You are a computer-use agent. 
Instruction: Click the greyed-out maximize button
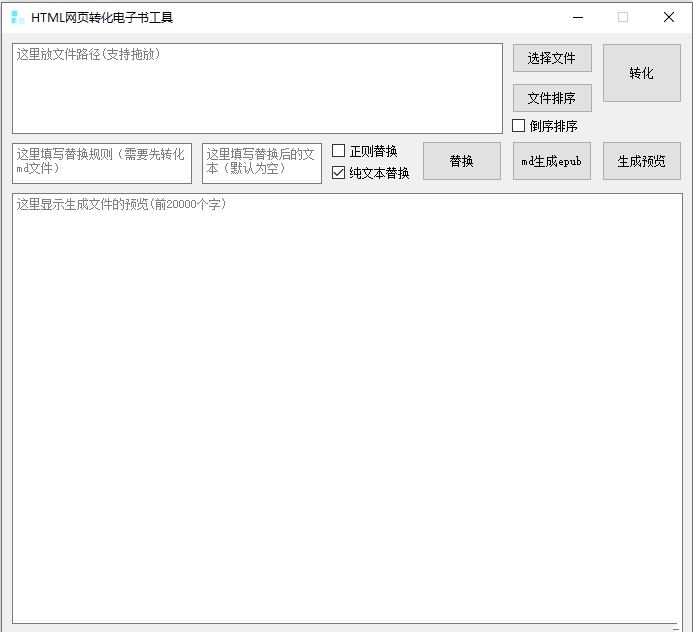(623, 17)
